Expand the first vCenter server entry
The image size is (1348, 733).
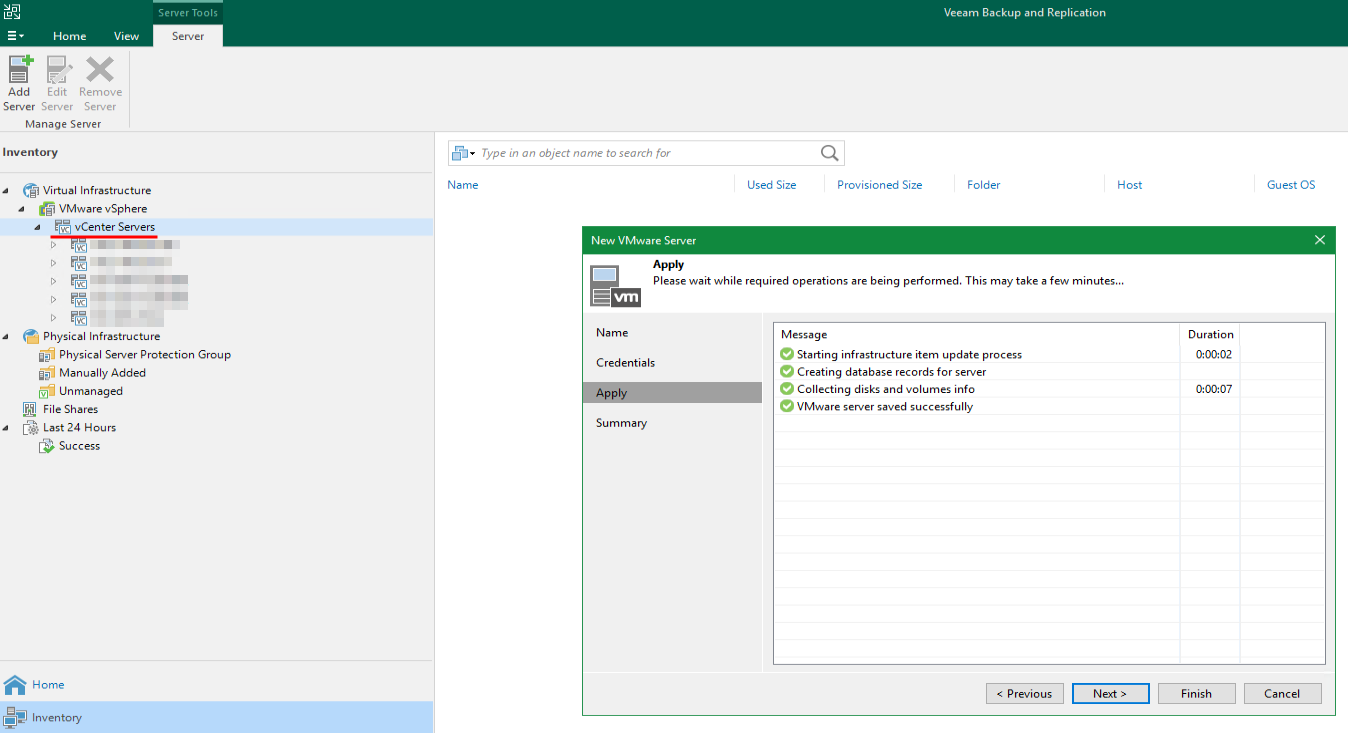54,245
